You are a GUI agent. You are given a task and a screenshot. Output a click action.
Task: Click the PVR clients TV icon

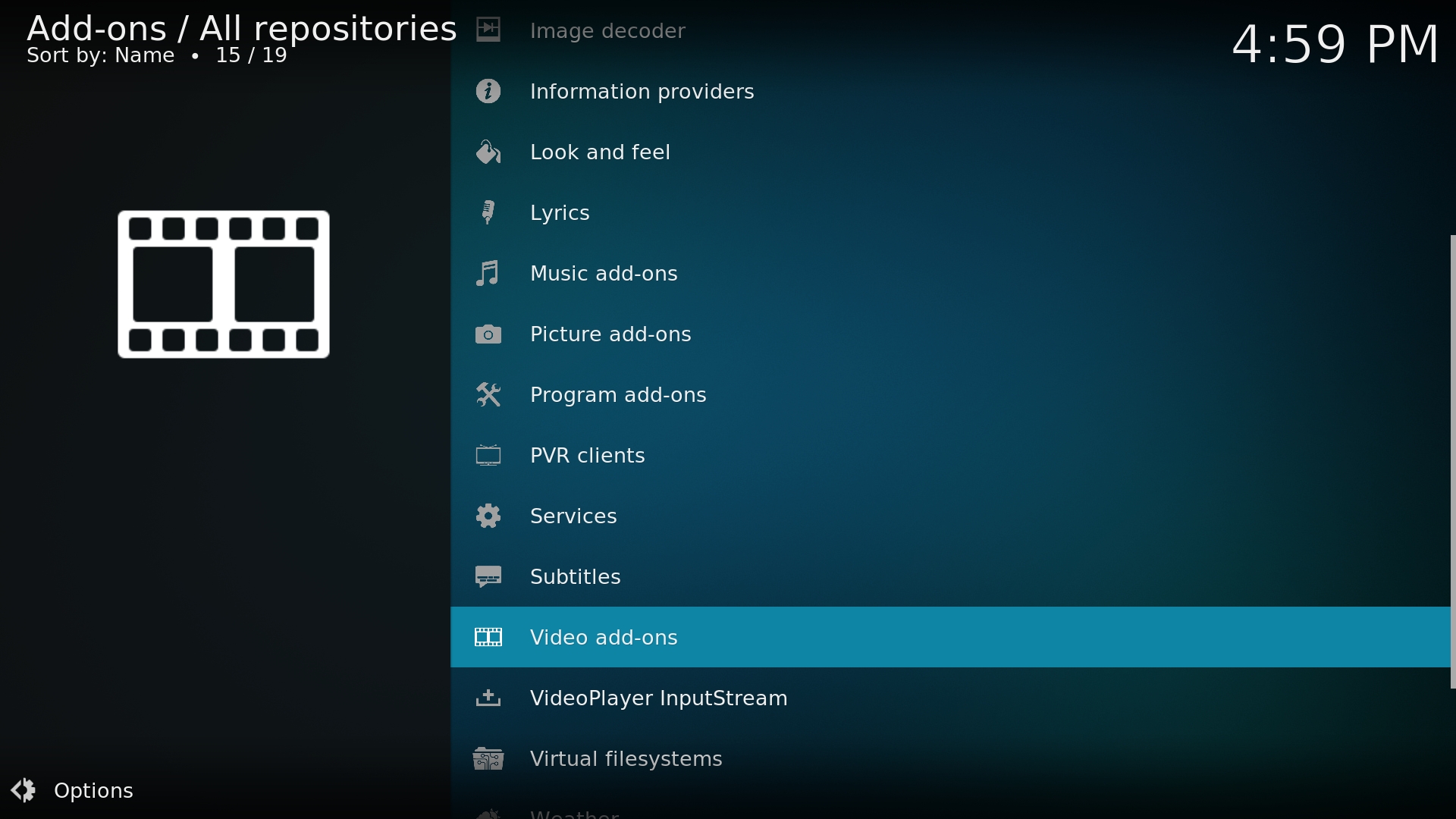point(488,456)
